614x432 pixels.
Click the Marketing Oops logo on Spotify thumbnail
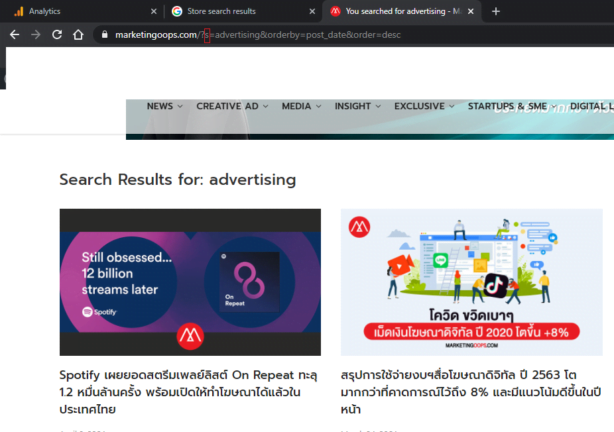(x=190, y=336)
